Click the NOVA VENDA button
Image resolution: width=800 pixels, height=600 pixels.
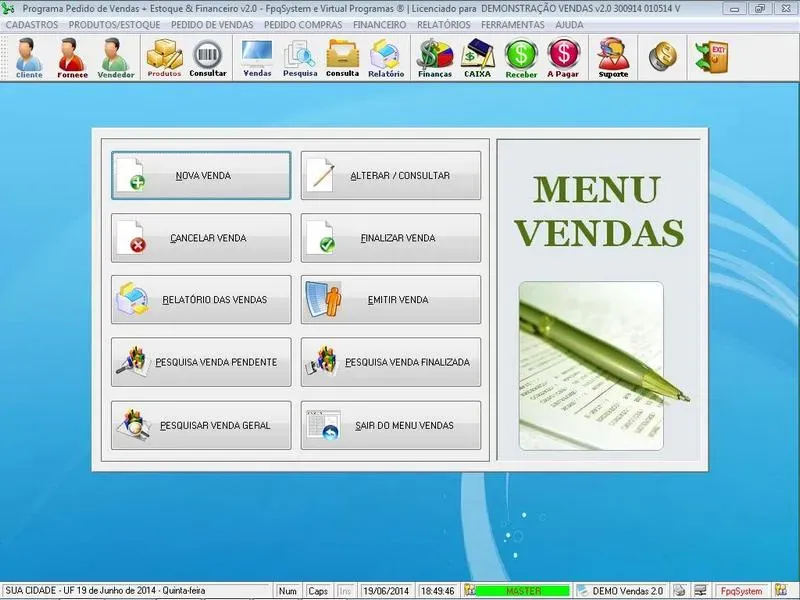pos(201,176)
